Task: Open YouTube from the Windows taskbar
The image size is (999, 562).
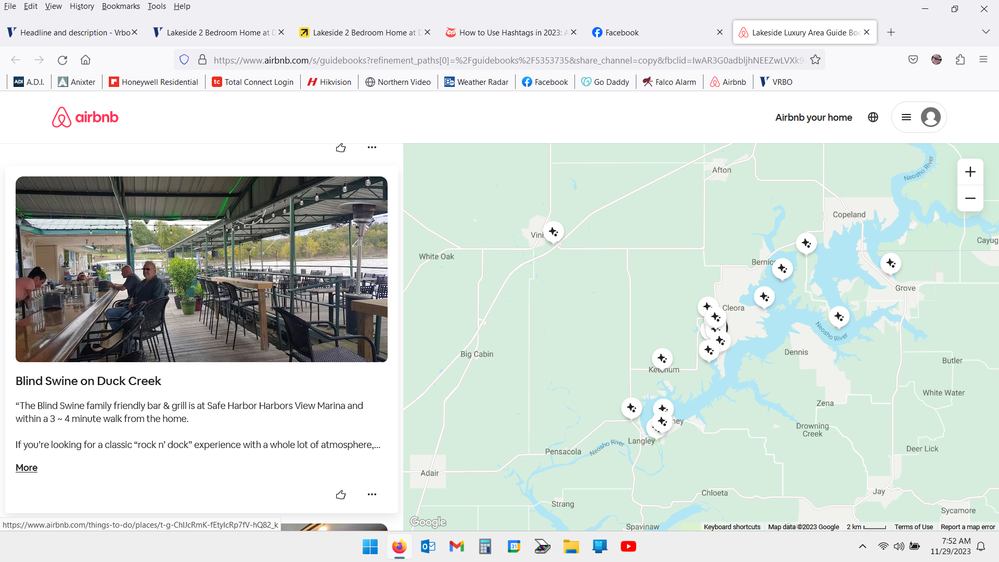Action: [x=628, y=546]
